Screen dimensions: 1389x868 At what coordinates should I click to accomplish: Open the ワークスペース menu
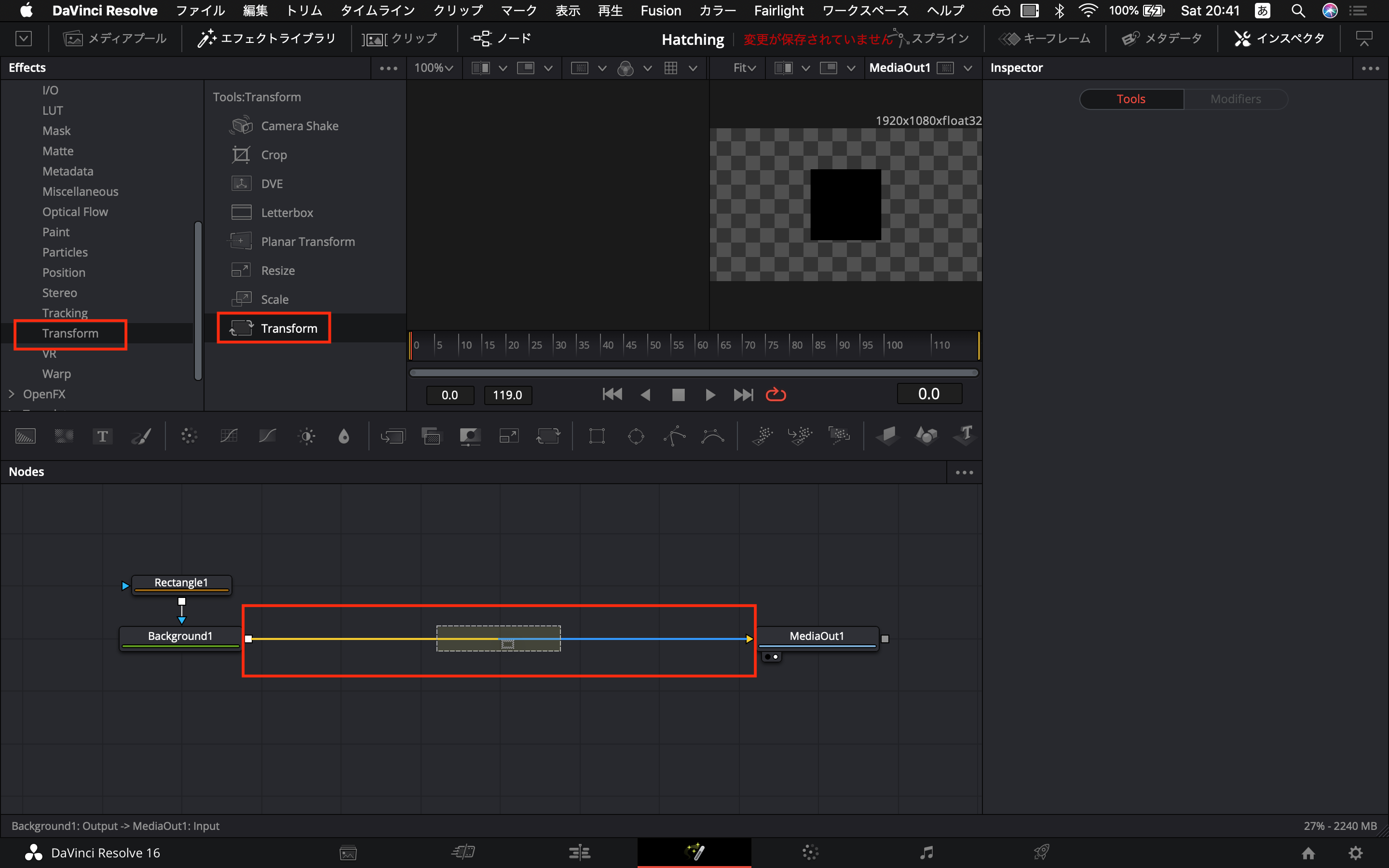(866, 10)
